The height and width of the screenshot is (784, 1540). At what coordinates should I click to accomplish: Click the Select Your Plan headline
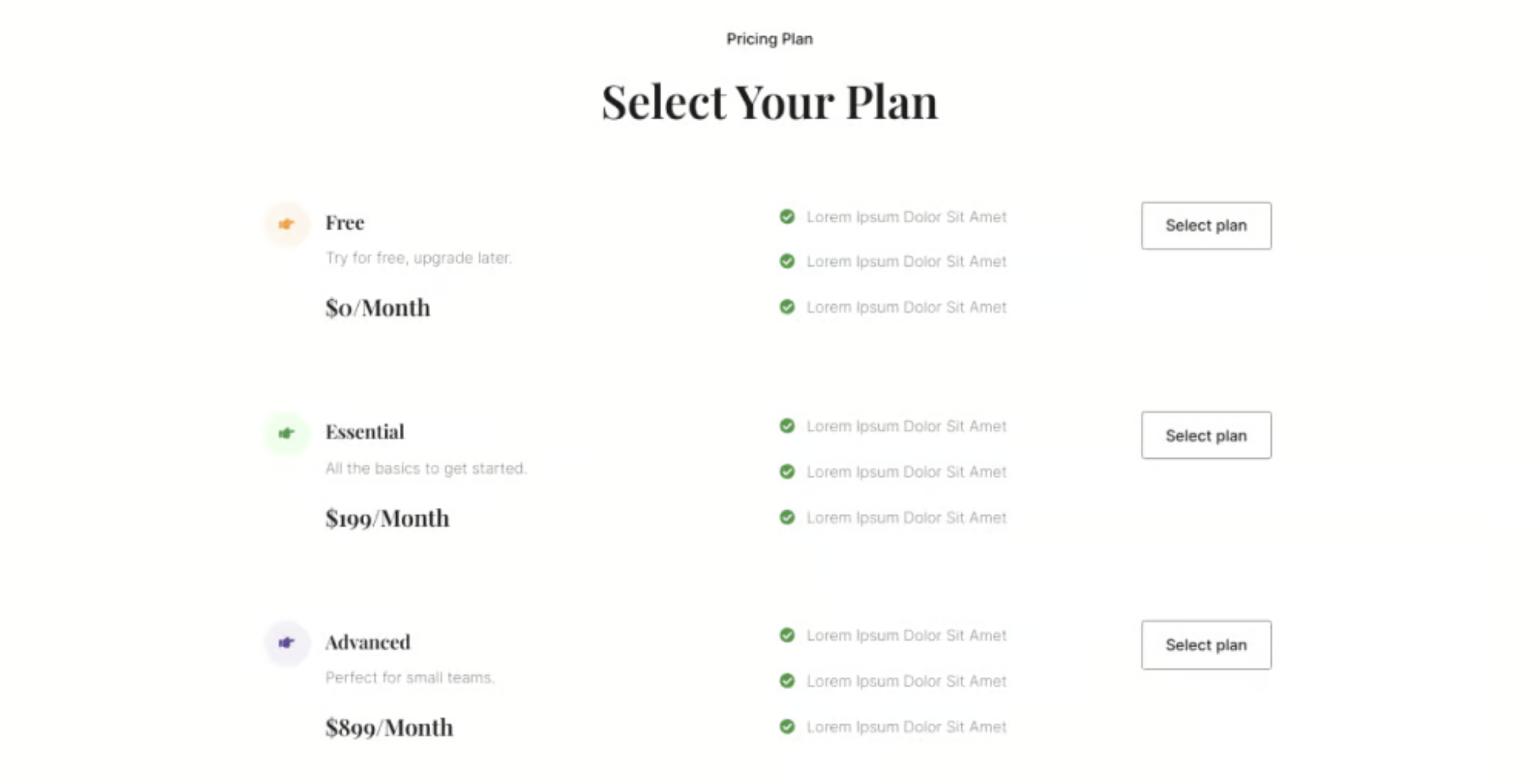click(x=769, y=102)
